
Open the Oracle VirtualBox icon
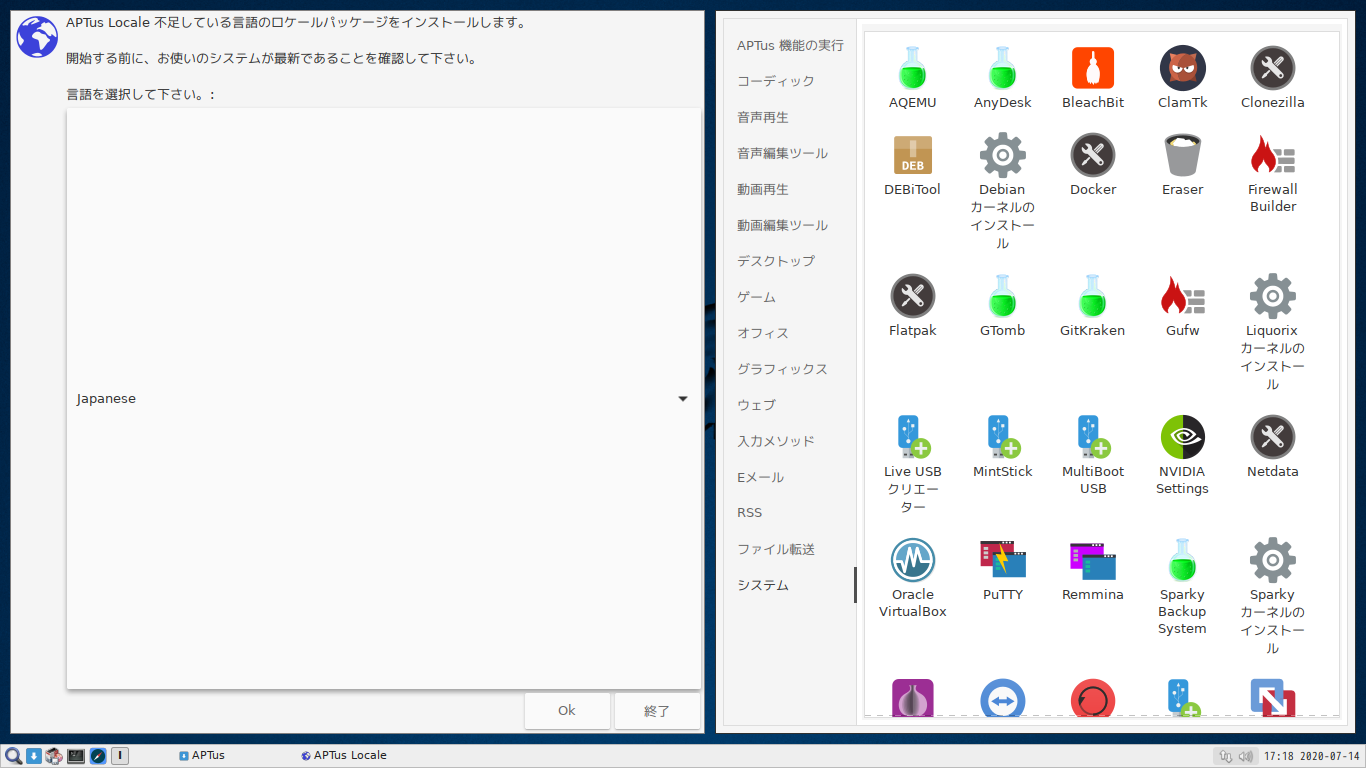(912, 560)
